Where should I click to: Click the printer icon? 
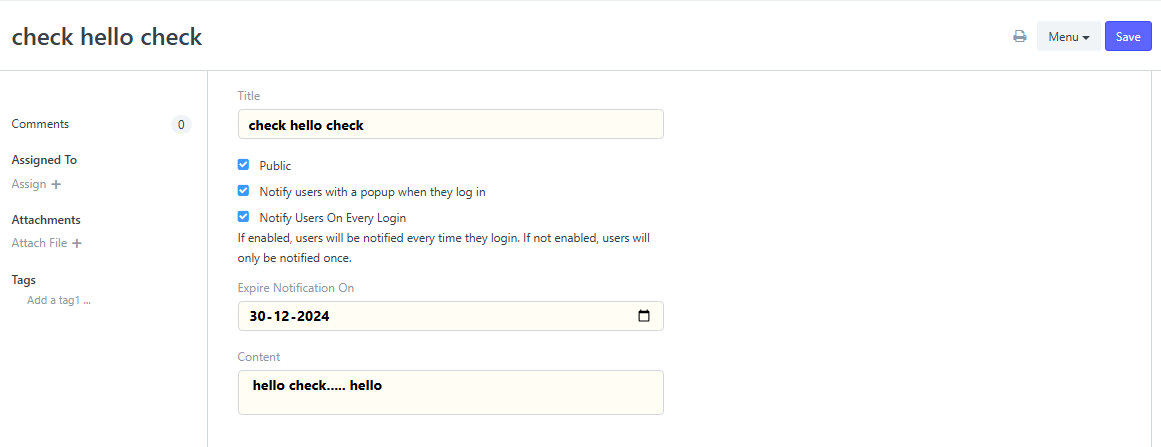pyautogui.click(x=1020, y=36)
